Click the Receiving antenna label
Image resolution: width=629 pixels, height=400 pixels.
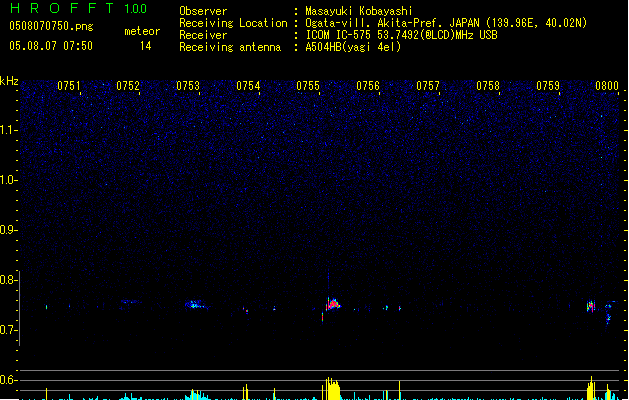coord(230,47)
